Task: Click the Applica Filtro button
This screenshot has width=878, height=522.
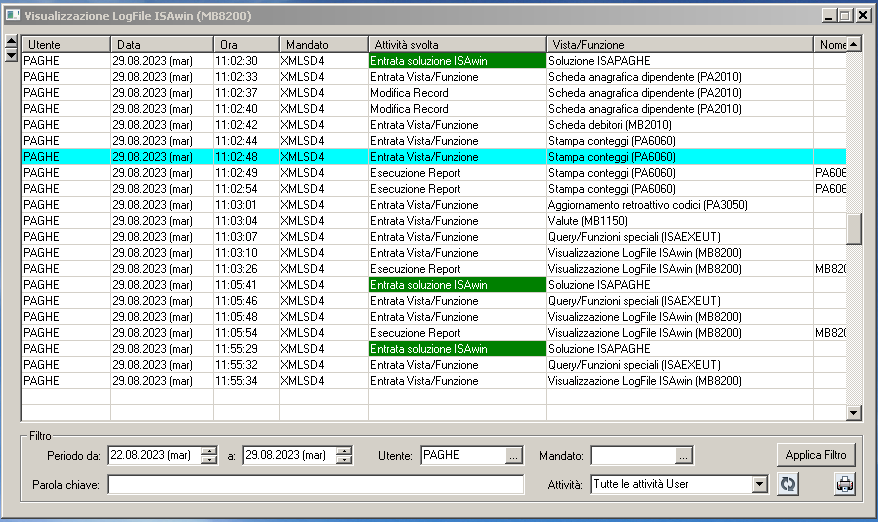Action: click(815, 455)
